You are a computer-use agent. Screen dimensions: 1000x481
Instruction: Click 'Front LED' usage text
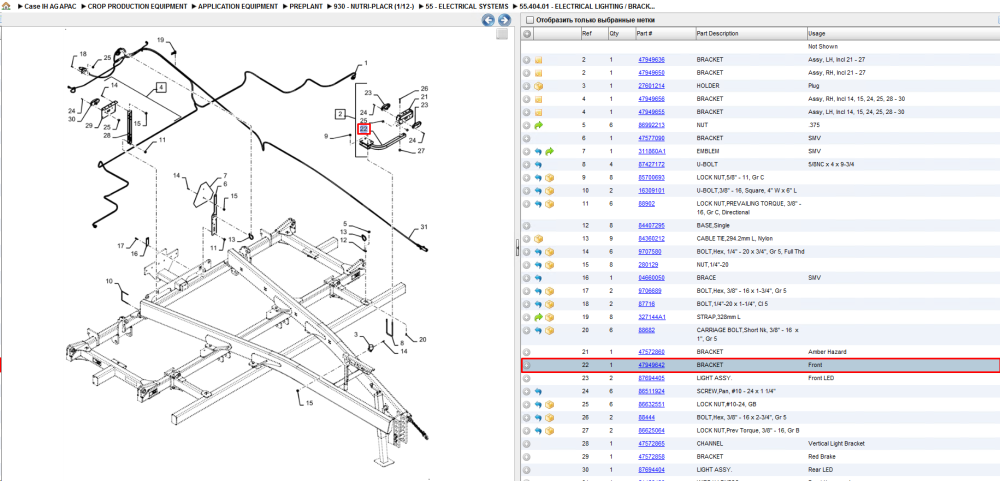pos(821,378)
